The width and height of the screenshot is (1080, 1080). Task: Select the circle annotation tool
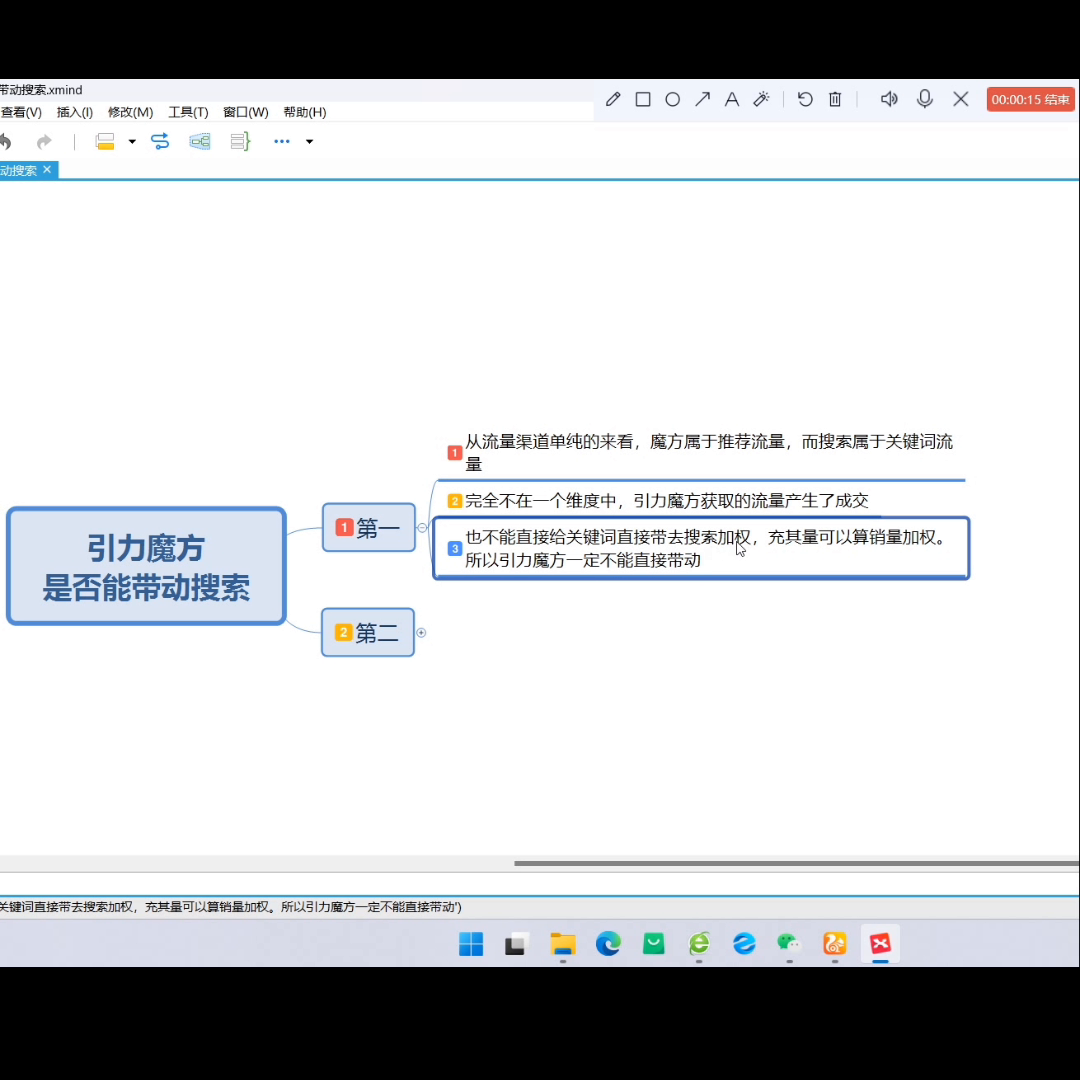(672, 99)
